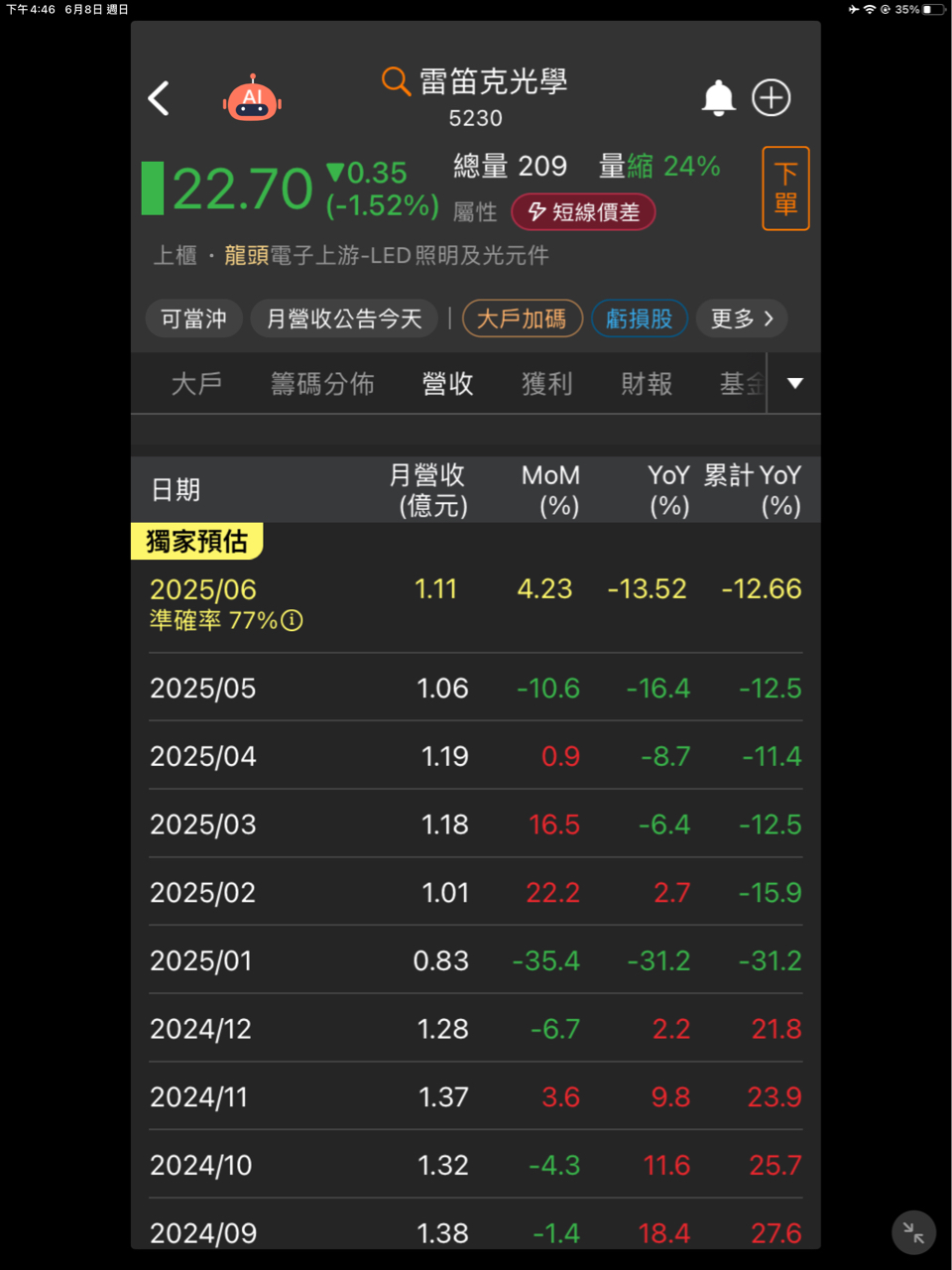Tap the 累計 YoY column header

(753, 490)
